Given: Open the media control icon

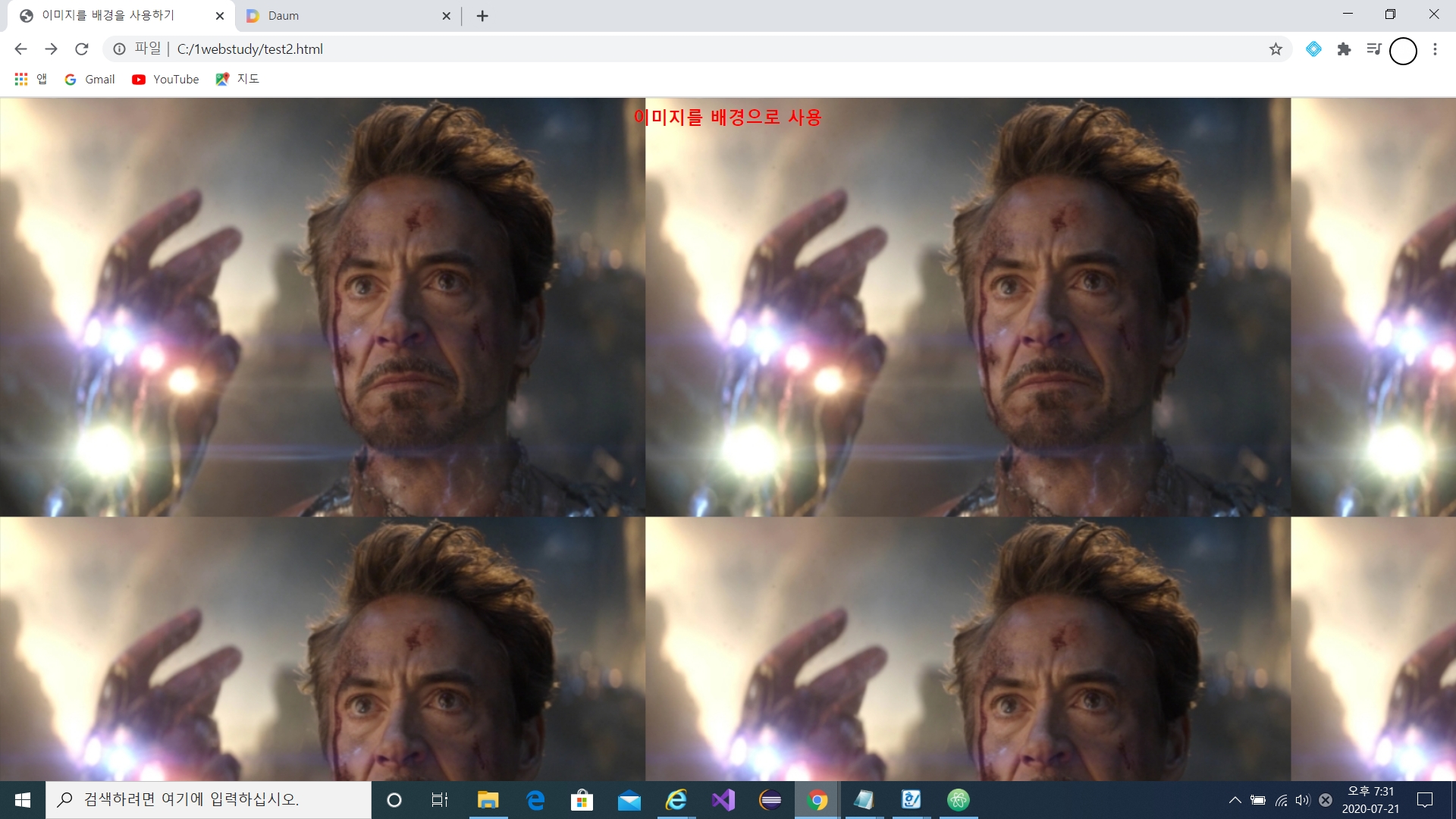Looking at the screenshot, I should pyautogui.click(x=1373, y=49).
